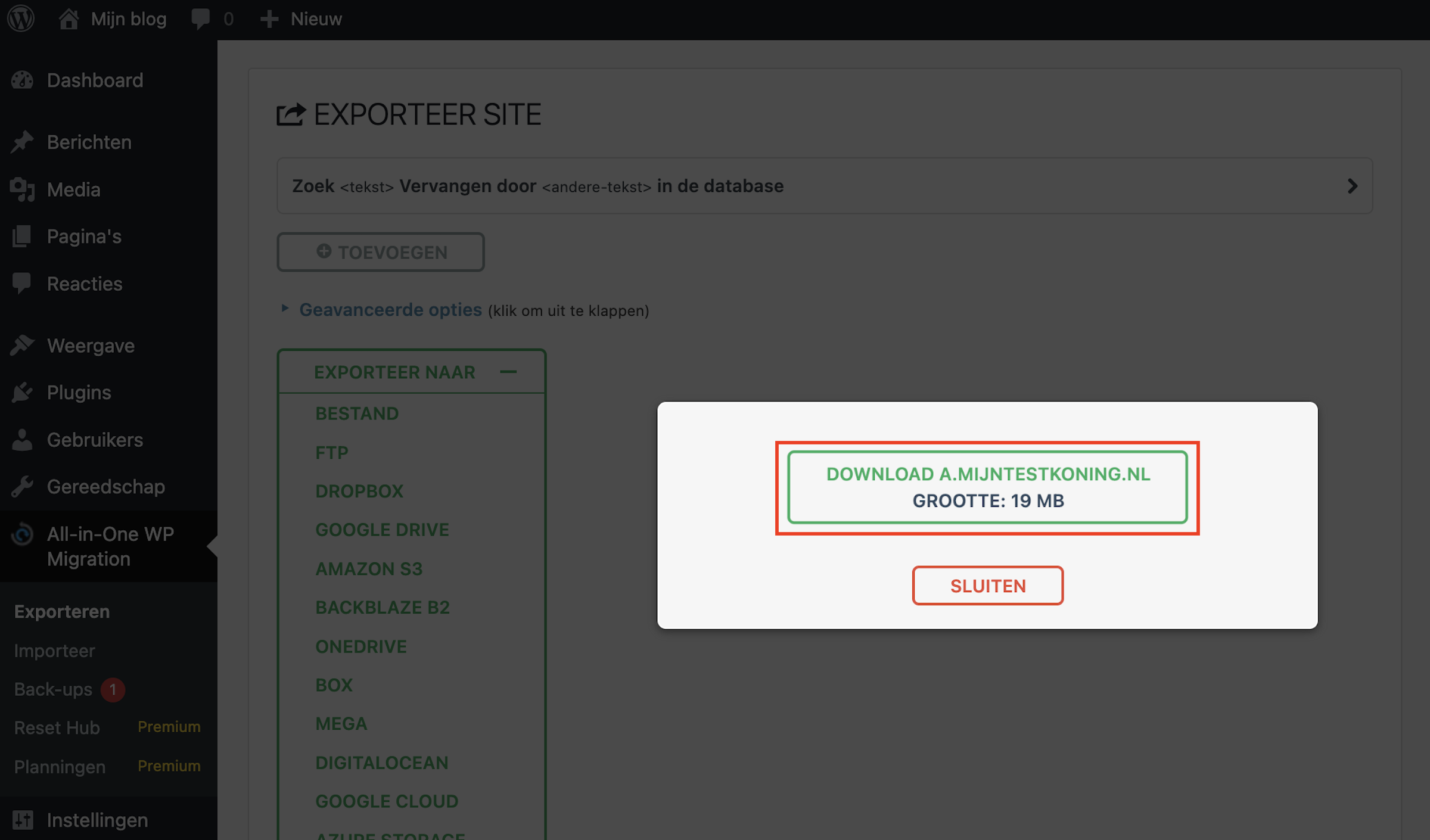This screenshot has height=840, width=1430.
Task: Click the Media library icon
Action: point(23,189)
